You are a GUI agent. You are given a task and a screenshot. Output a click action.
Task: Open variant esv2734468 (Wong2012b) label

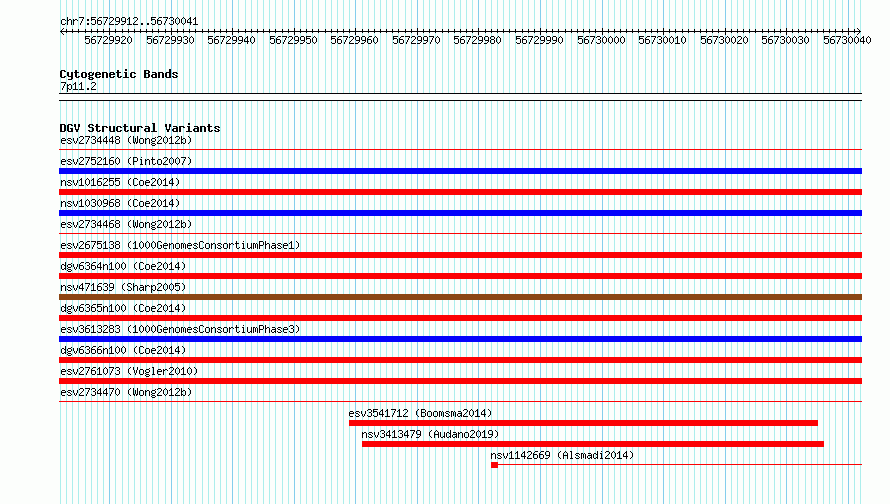click(x=126, y=224)
